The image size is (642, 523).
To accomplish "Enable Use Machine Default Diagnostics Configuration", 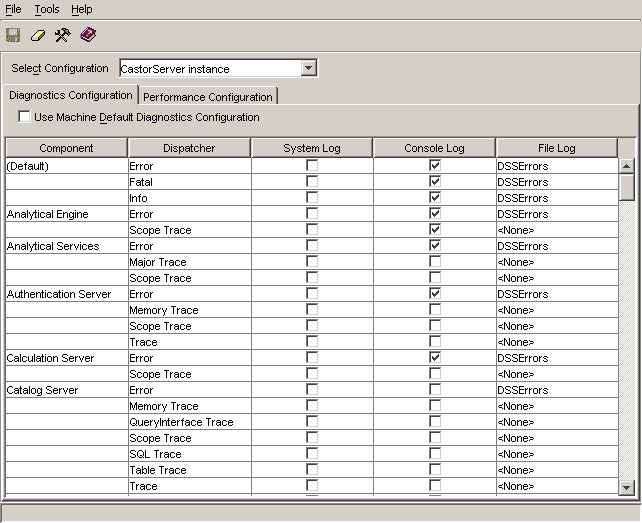I will [25, 118].
